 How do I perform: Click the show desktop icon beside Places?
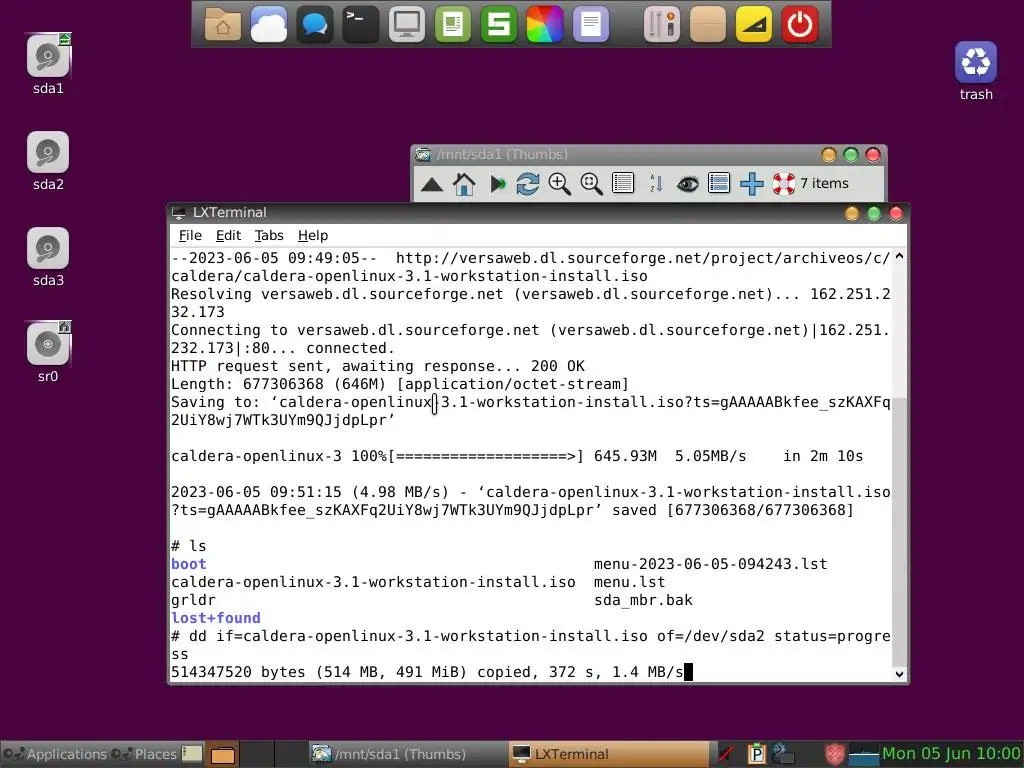(x=192, y=754)
